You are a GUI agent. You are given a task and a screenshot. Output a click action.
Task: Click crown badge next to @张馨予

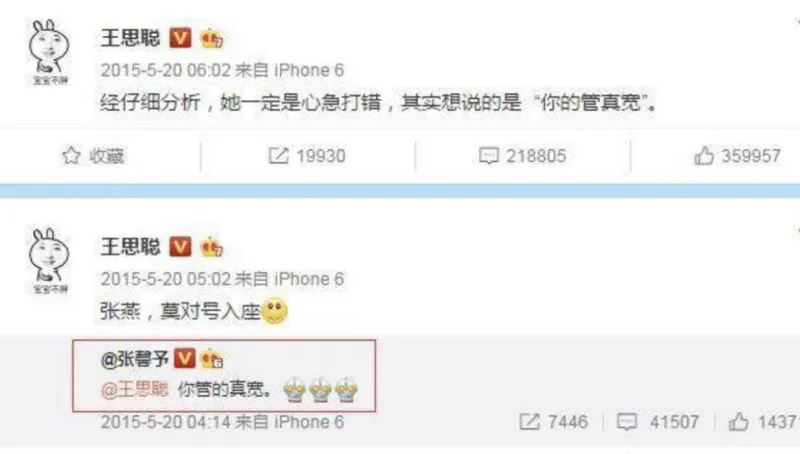pyautogui.click(x=212, y=359)
